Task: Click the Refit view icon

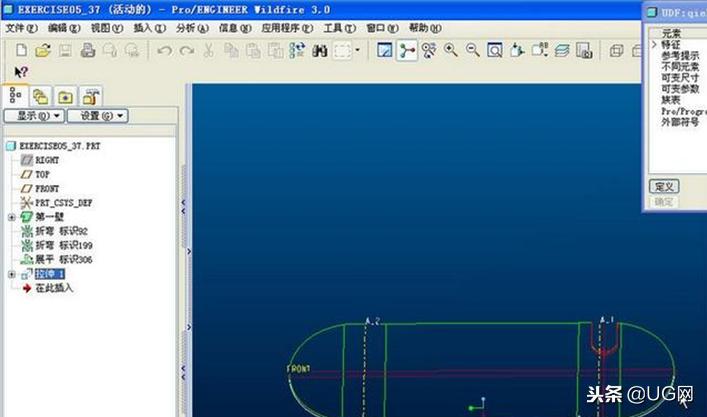Action: [495, 50]
